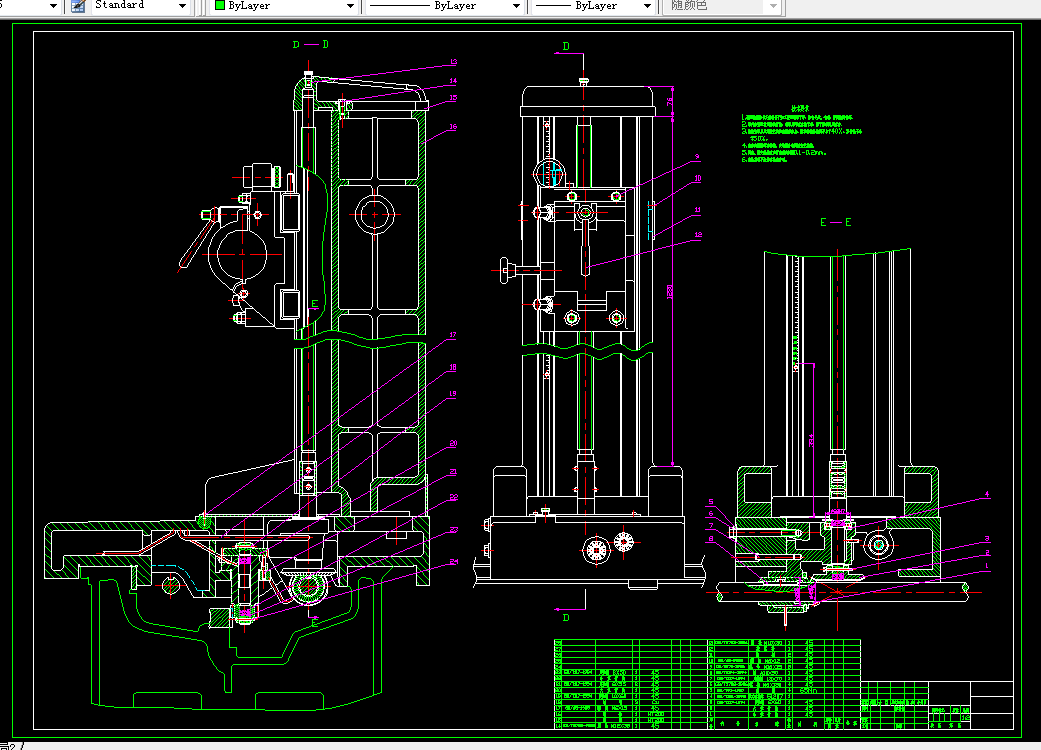Select part balloon number 15
This screenshot has width=1041, height=750.
coord(453,98)
